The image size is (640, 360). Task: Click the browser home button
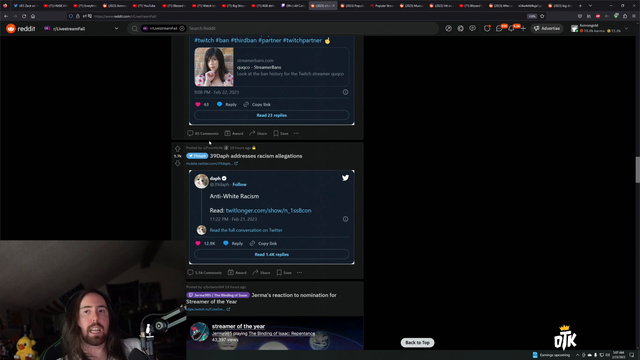pos(33,16)
